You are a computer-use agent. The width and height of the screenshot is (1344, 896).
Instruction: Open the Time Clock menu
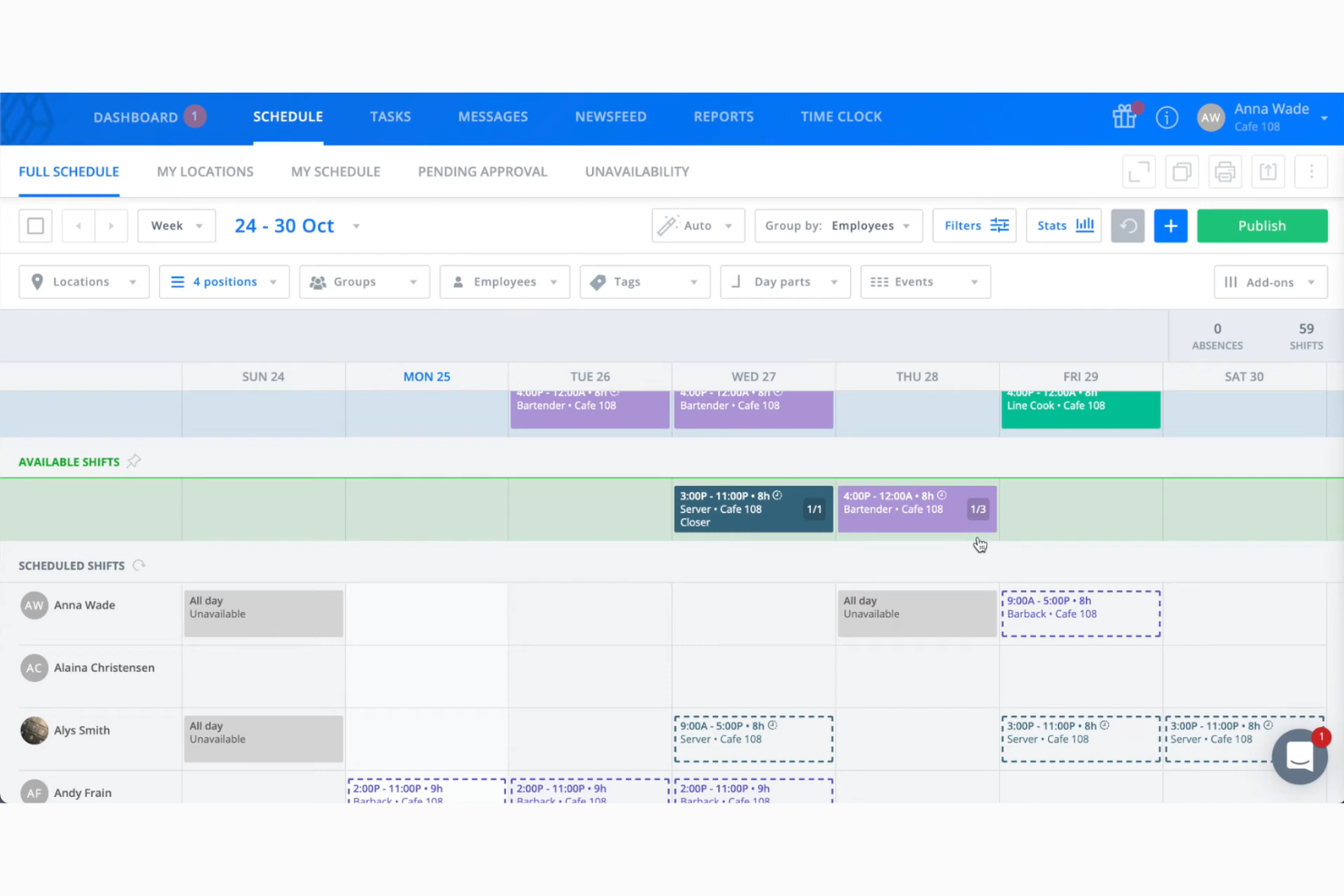841,117
